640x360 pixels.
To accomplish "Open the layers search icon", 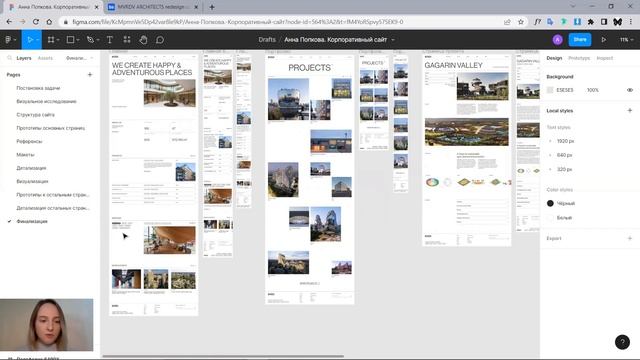I will coord(9,58).
